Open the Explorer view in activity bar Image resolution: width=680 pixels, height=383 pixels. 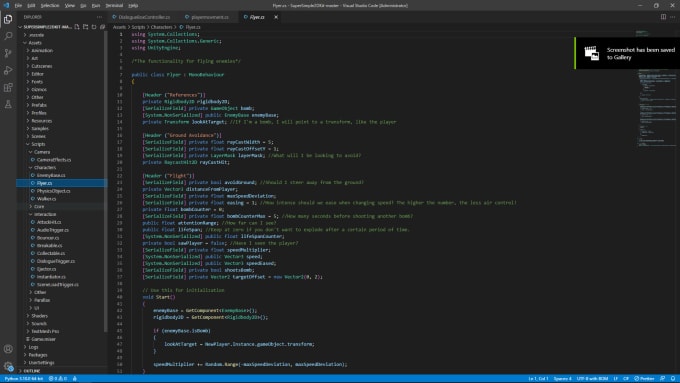pyautogui.click(x=8, y=19)
